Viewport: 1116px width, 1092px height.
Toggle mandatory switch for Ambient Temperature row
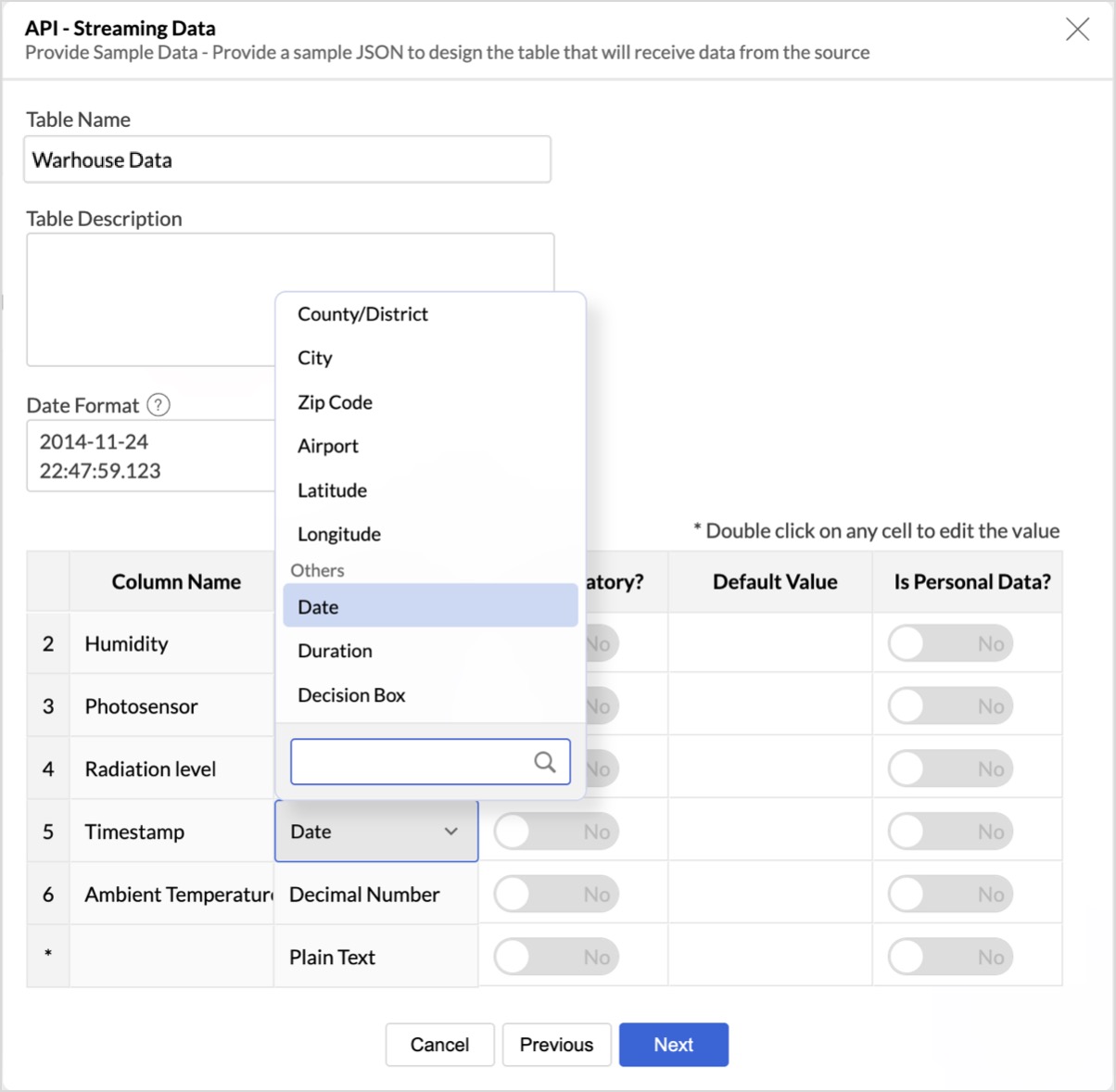coord(556,895)
